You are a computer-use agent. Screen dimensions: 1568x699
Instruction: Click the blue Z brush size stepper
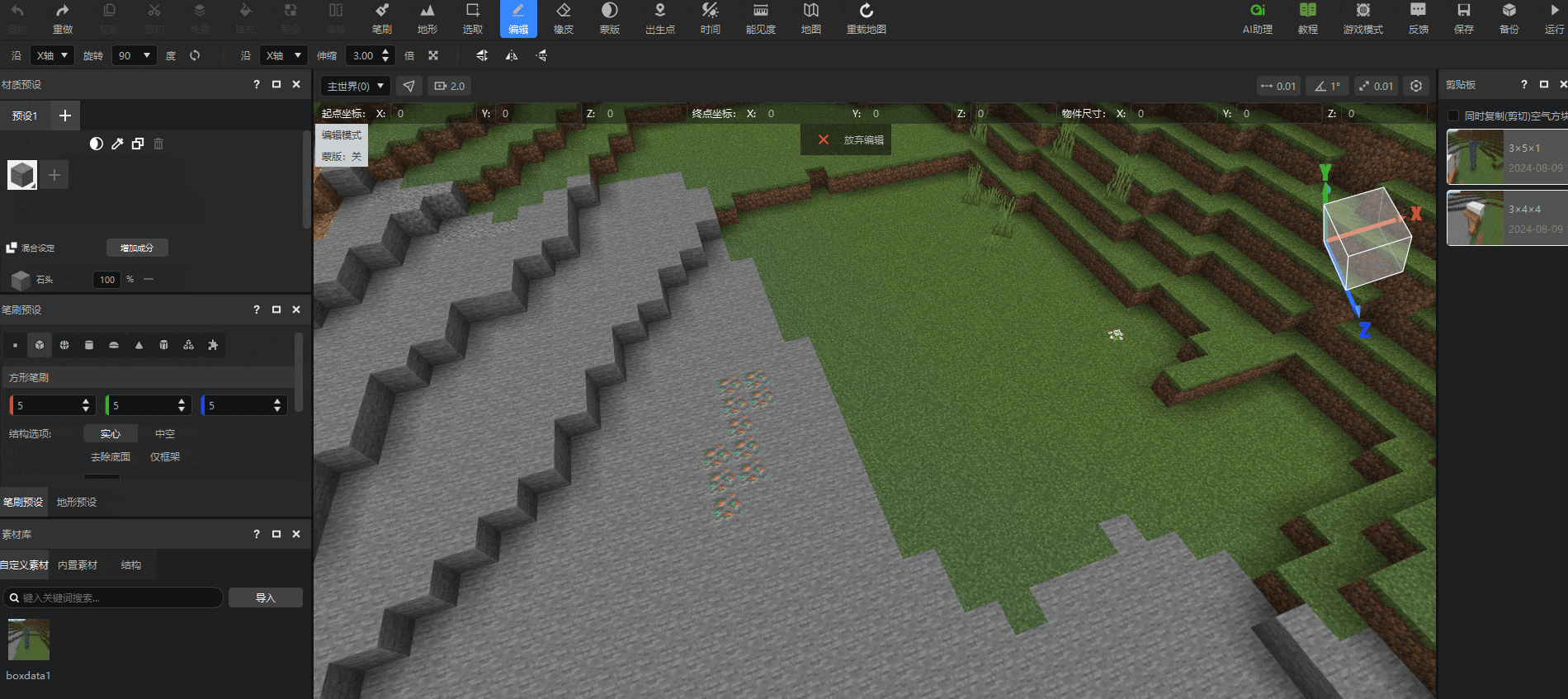click(x=277, y=405)
